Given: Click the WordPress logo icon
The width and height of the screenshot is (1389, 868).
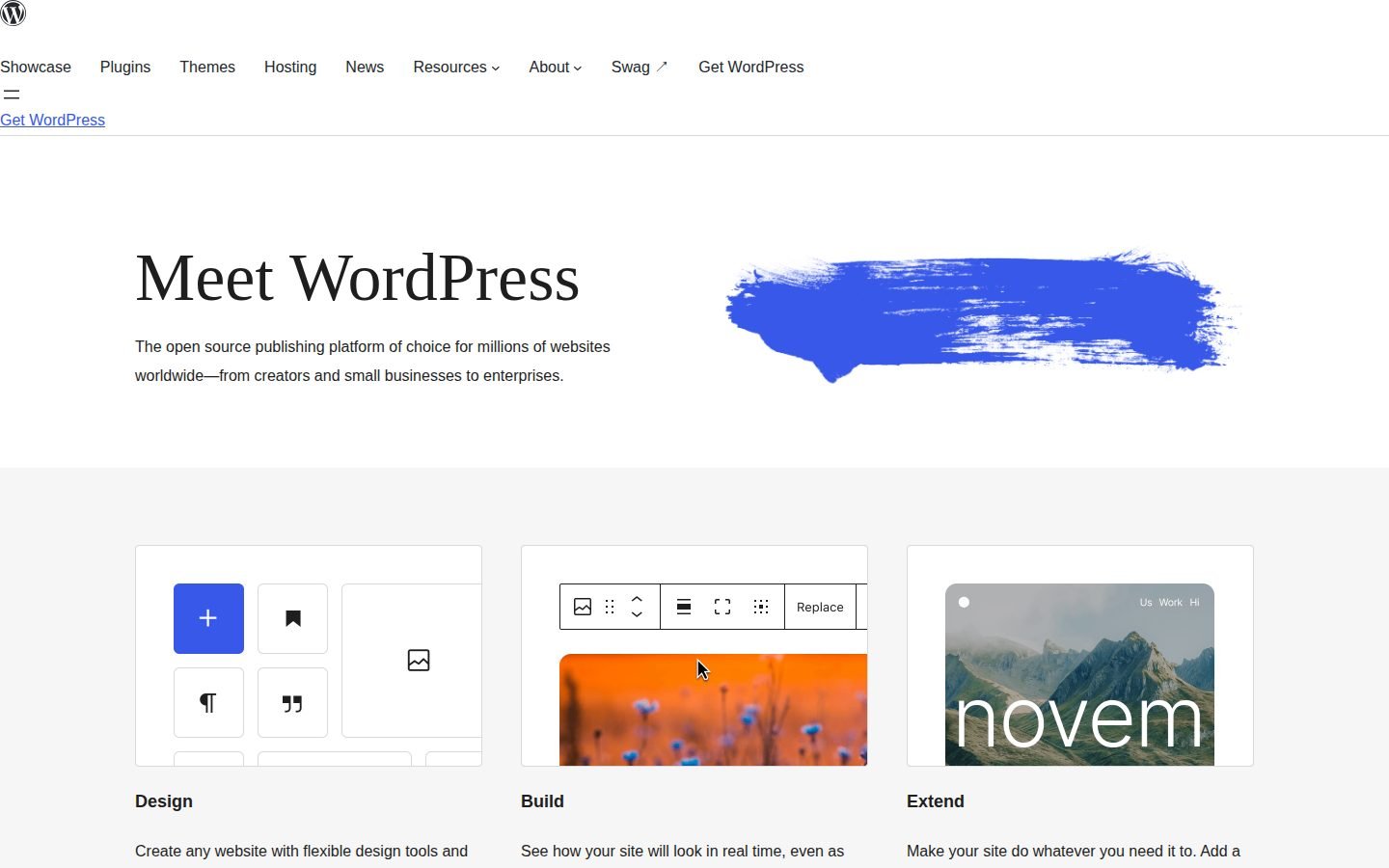Looking at the screenshot, I should [x=14, y=13].
